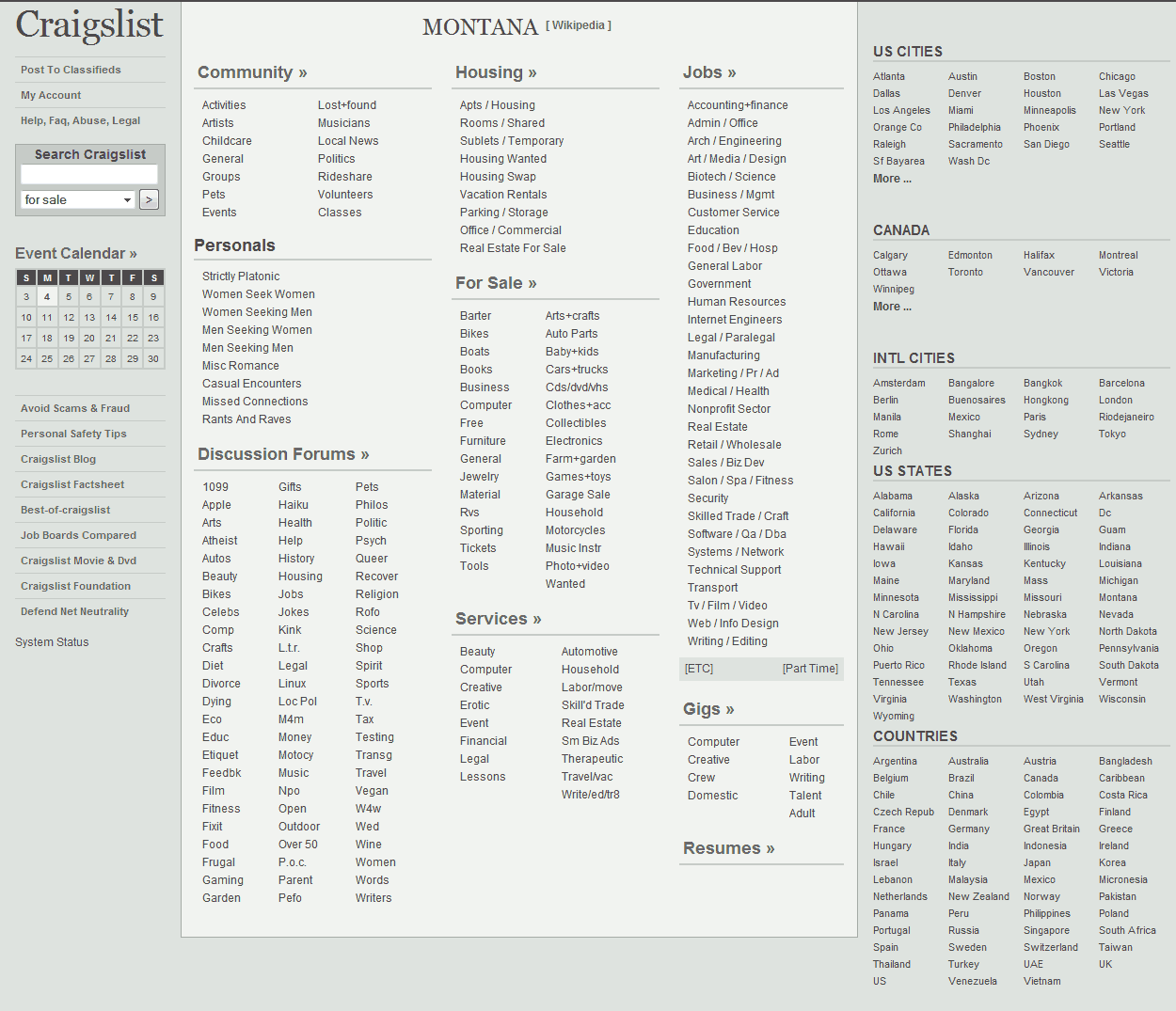Select Vietnam in Countries list
The height and width of the screenshot is (1011, 1176).
[1042, 981]
